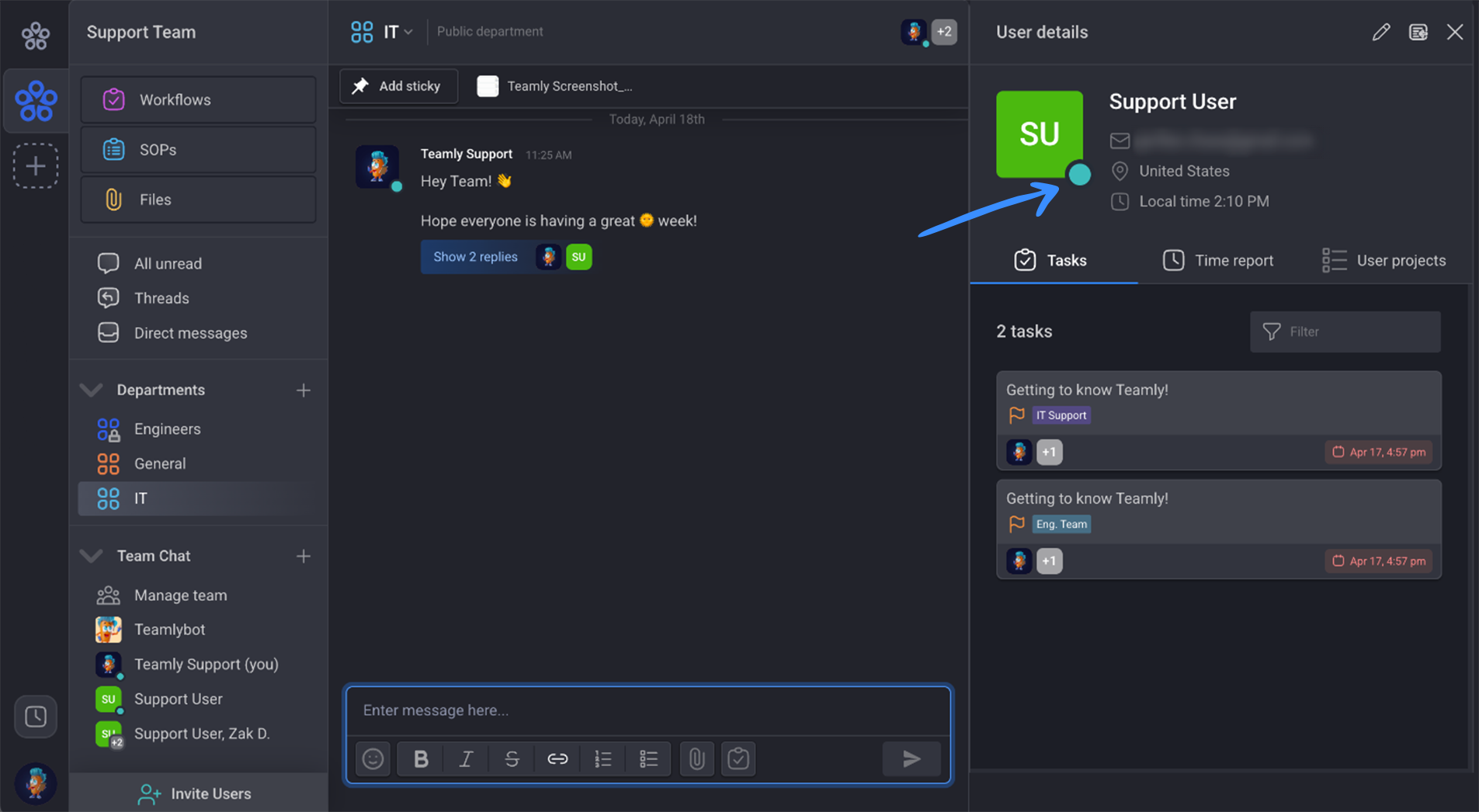Toggle bold formatting
The height and width of the screenshot is (812, 1479).
pyautogui.click(x=421, y=758)
